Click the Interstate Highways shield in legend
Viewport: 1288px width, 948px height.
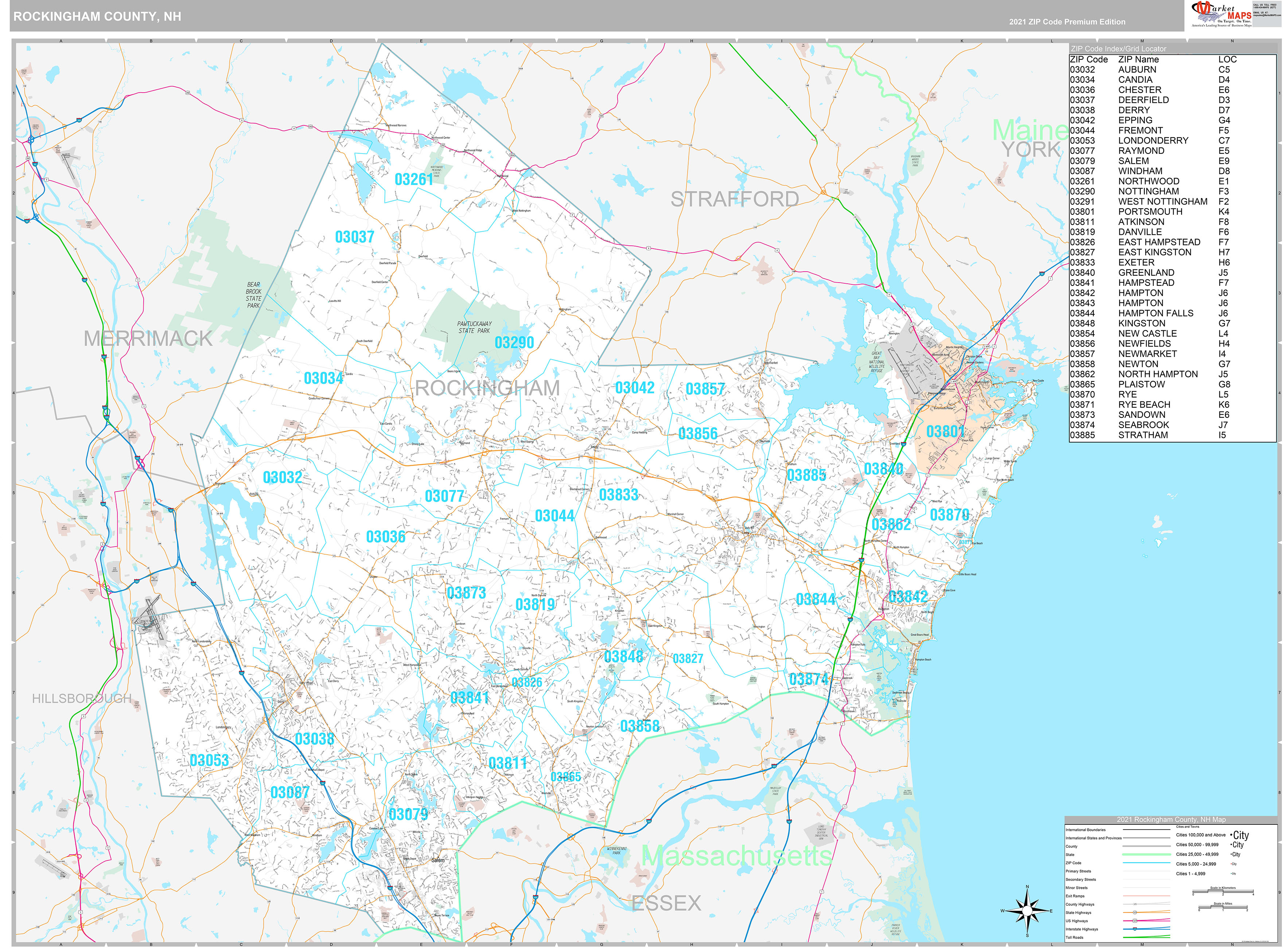(x=1135, y=929)
